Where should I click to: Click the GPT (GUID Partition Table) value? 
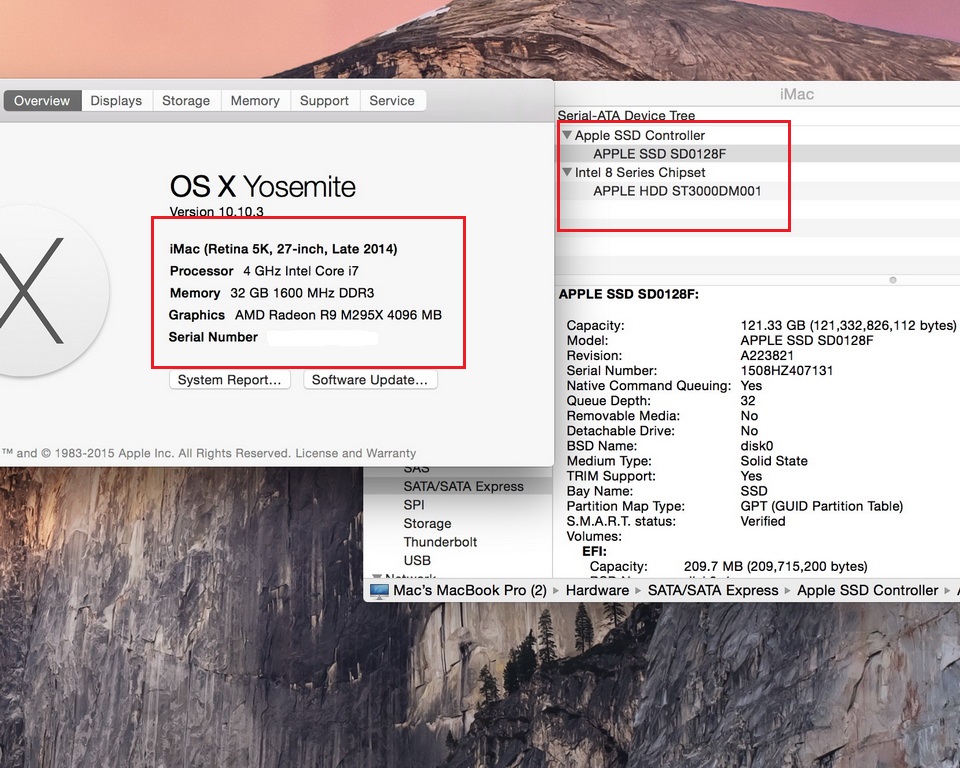point(821,506)
